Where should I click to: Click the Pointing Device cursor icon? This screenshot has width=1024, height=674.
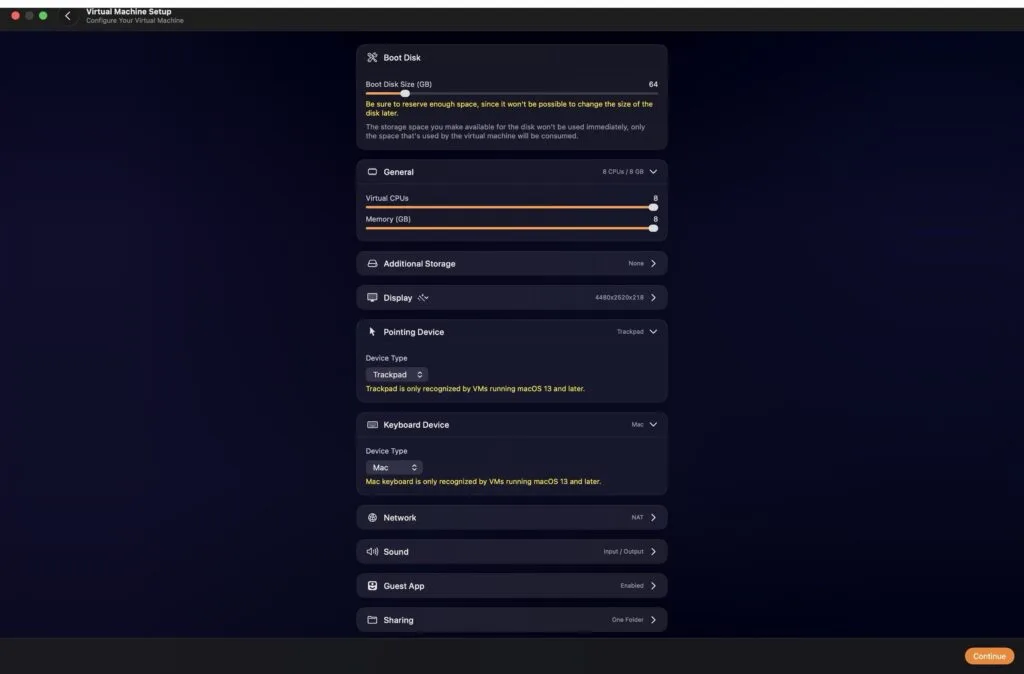[372, 332]
